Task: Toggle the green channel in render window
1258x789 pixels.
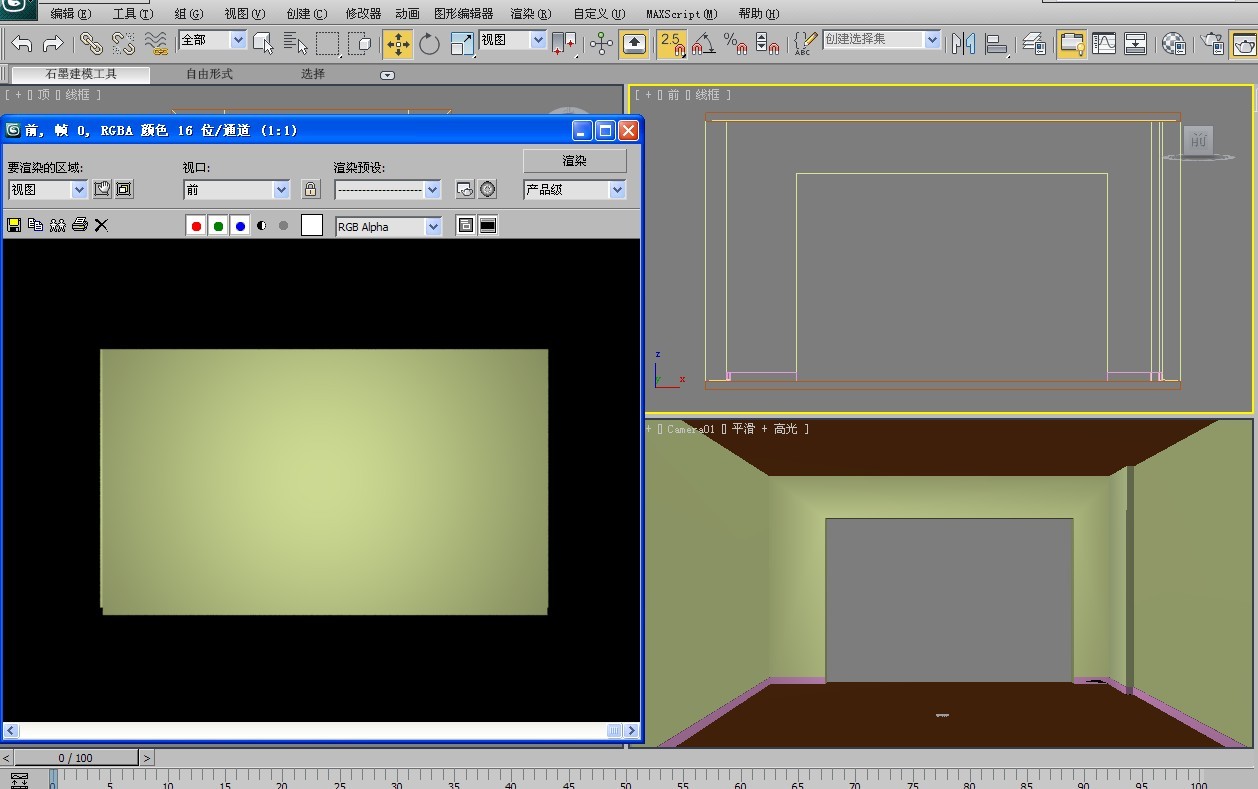Action: (x=218, y=226)
